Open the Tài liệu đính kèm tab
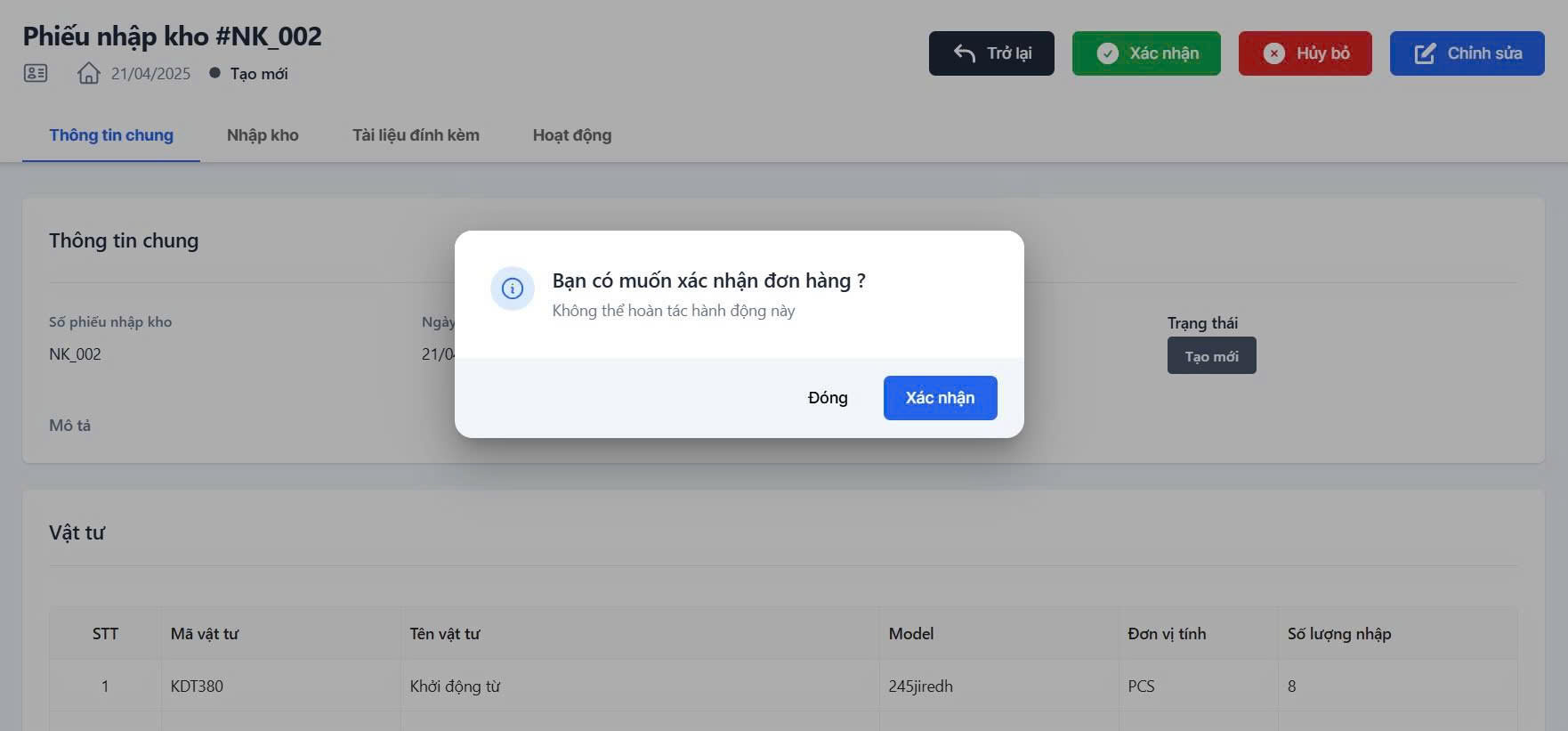The image size is (1568, 731). click(x=416, y=135)
